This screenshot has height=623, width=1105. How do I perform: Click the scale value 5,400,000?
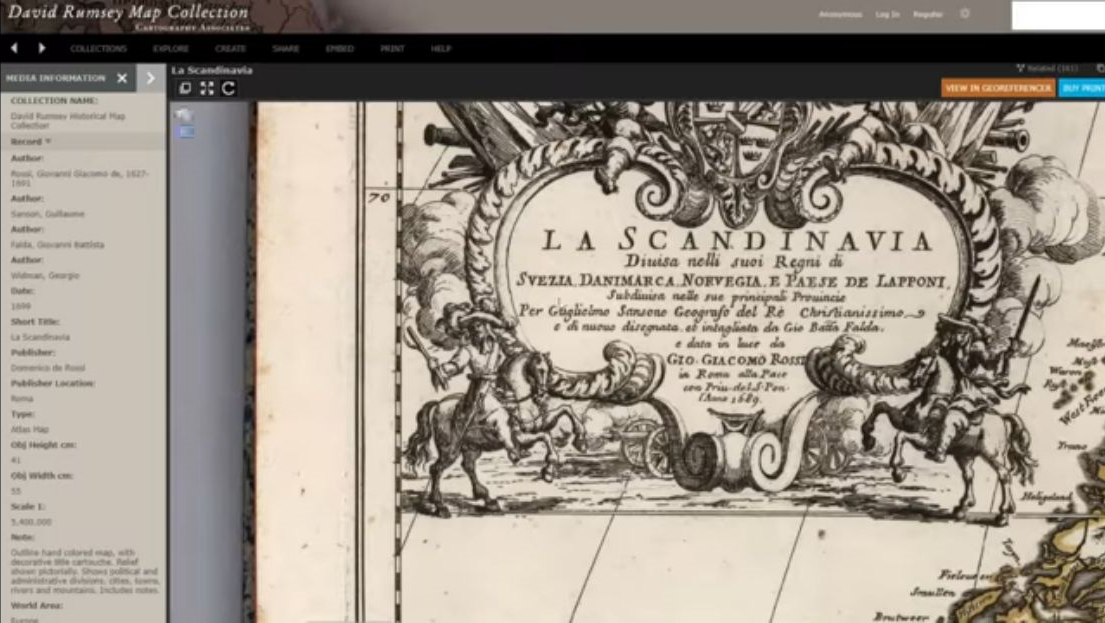coord(31,522)
